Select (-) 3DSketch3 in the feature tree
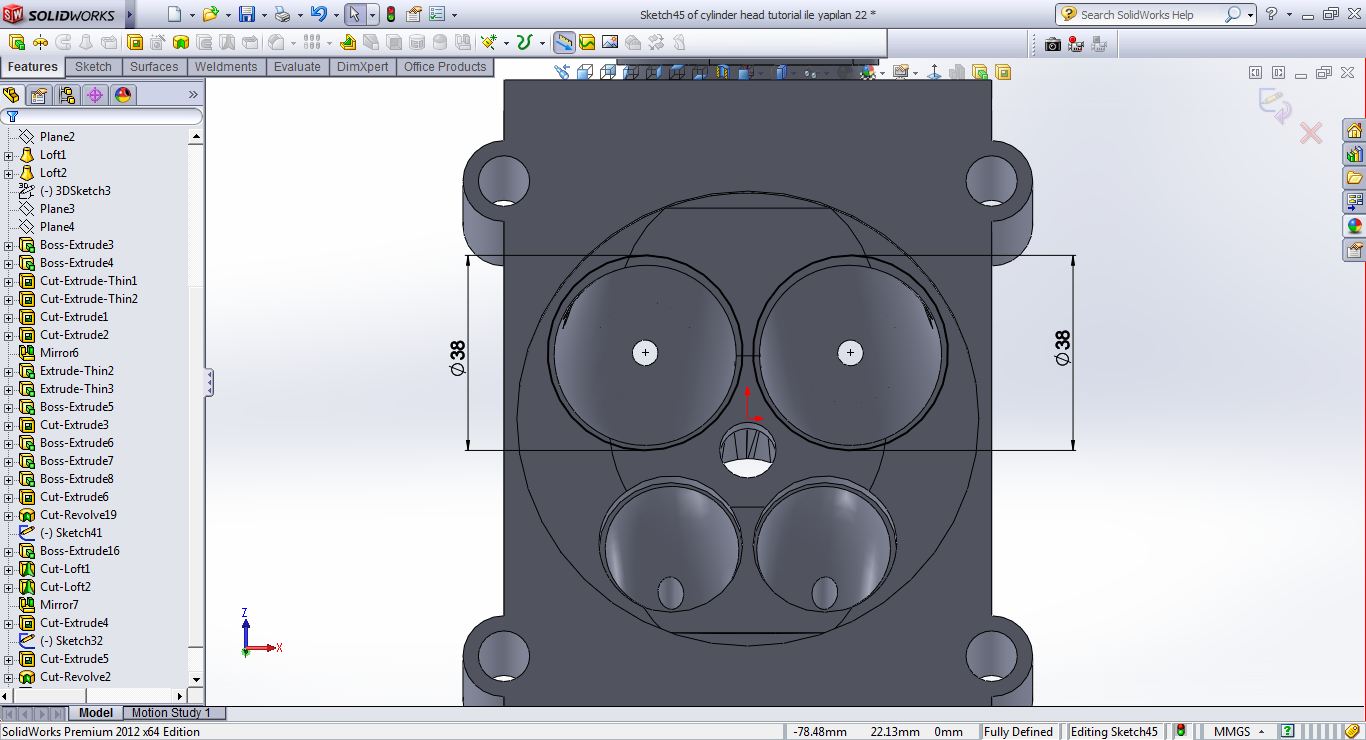Image resolution: width=1366 pixels, height=740 pixels. pyautogui.click(x=75, y=191)
